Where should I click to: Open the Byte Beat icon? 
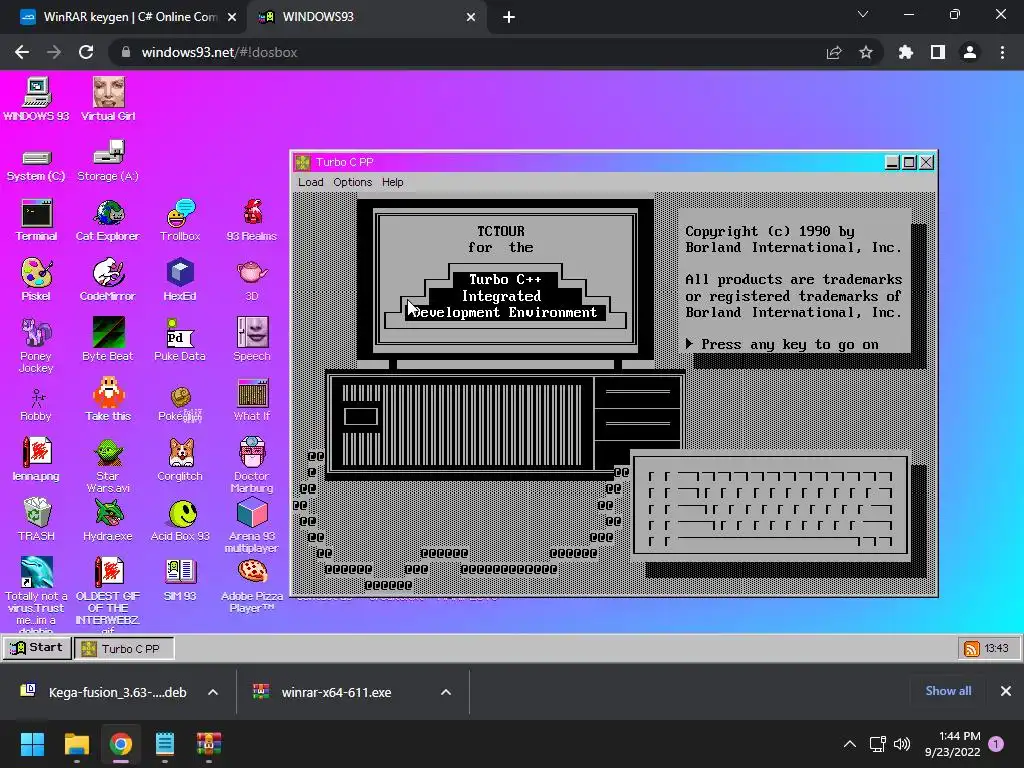(108, 340)
